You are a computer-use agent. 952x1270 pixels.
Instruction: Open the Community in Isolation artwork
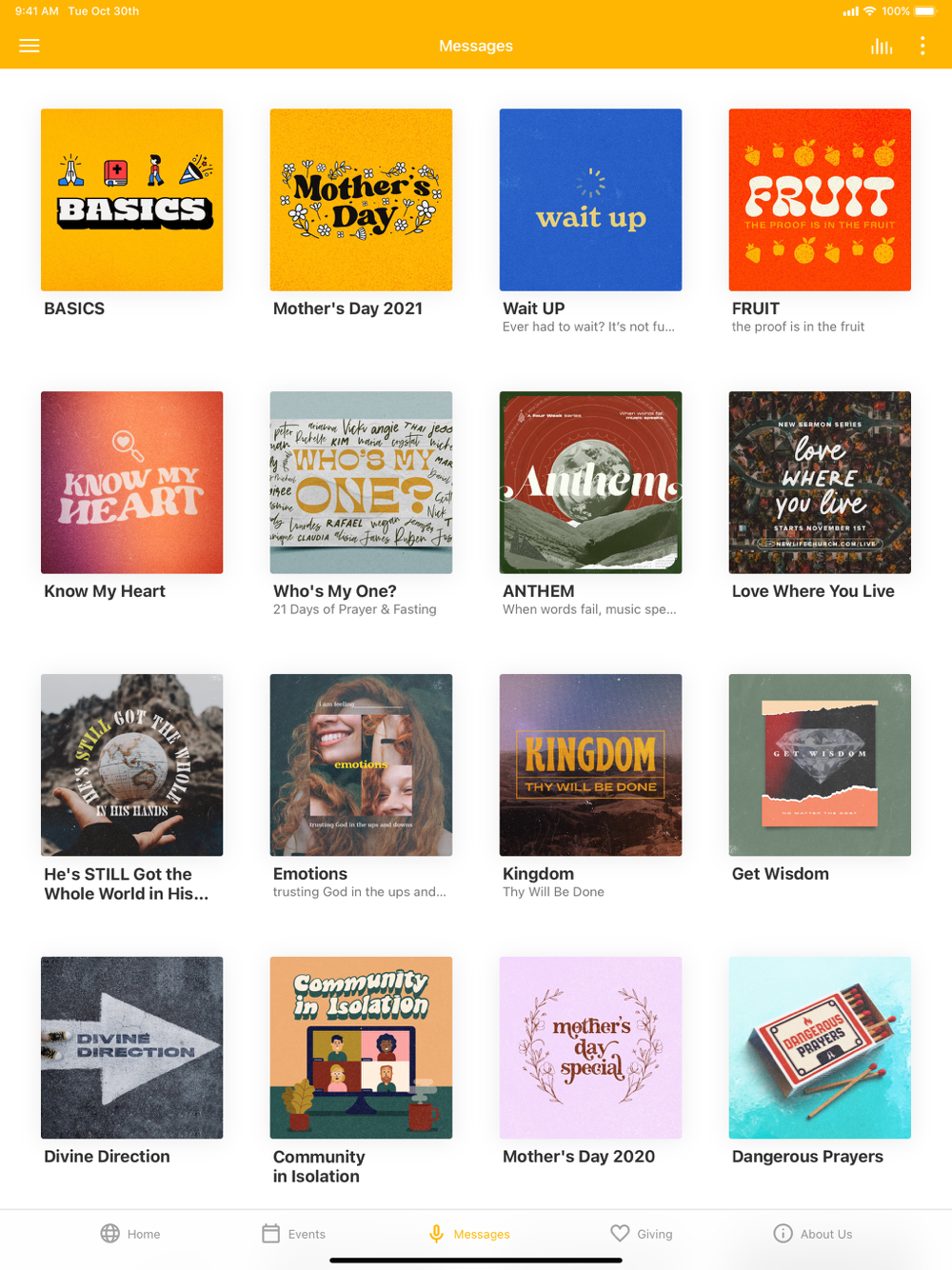point(361,1048)
